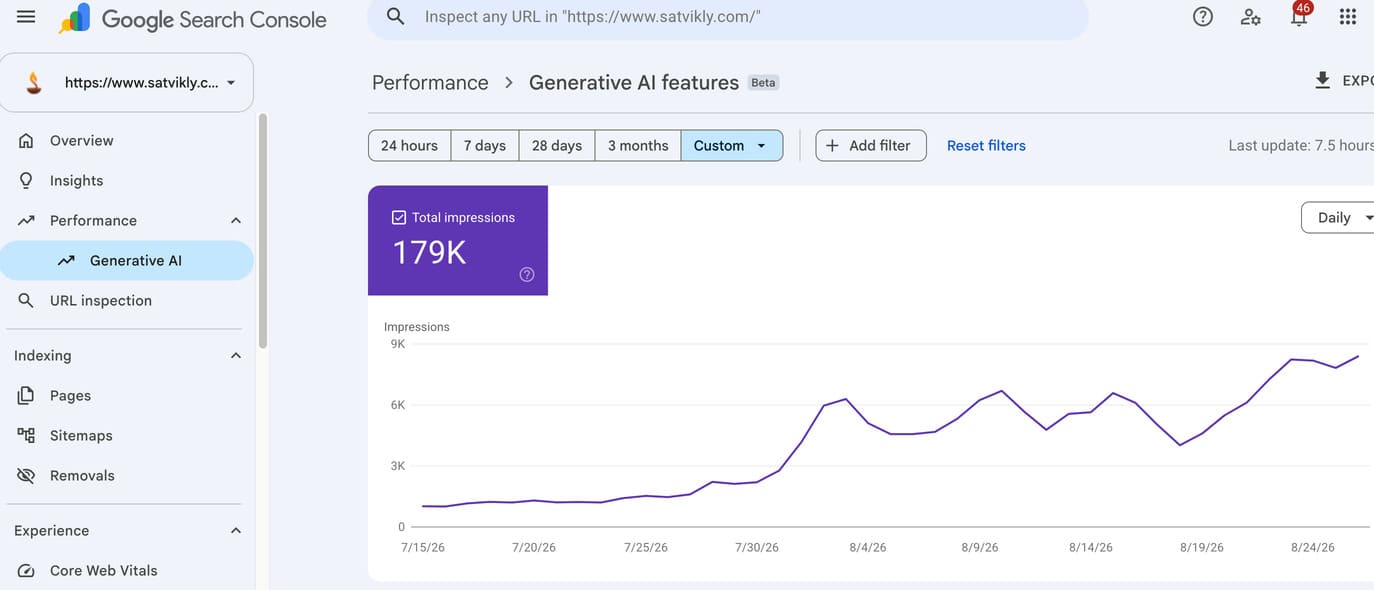Click the plus icon in Add filter
Viewport: 1374px width, 590px height.
(832, 145)
